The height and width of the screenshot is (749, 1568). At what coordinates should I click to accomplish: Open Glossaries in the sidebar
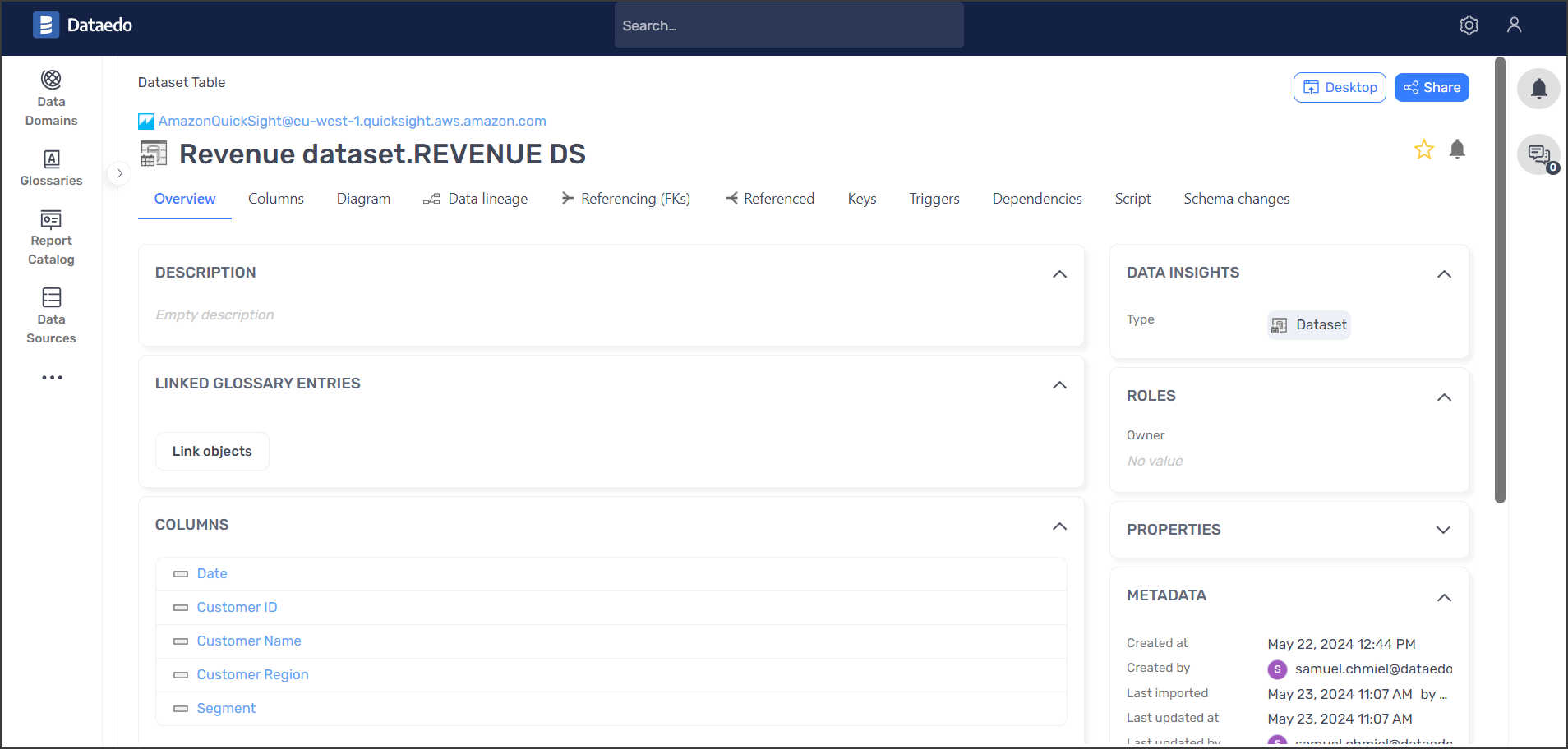(51, 168)
